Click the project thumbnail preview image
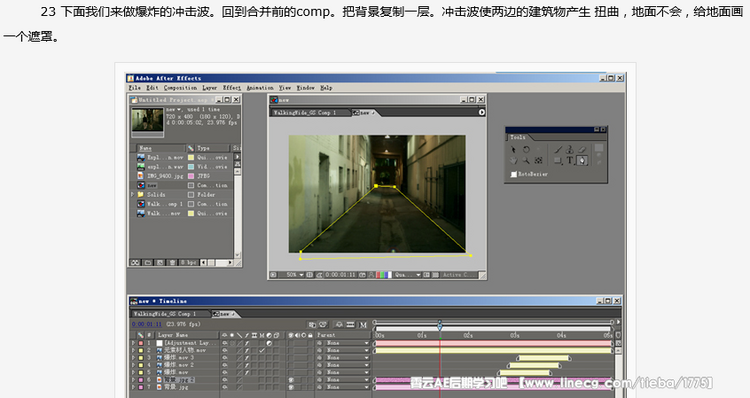Viewport: 750px width, 398px height. 147,120
